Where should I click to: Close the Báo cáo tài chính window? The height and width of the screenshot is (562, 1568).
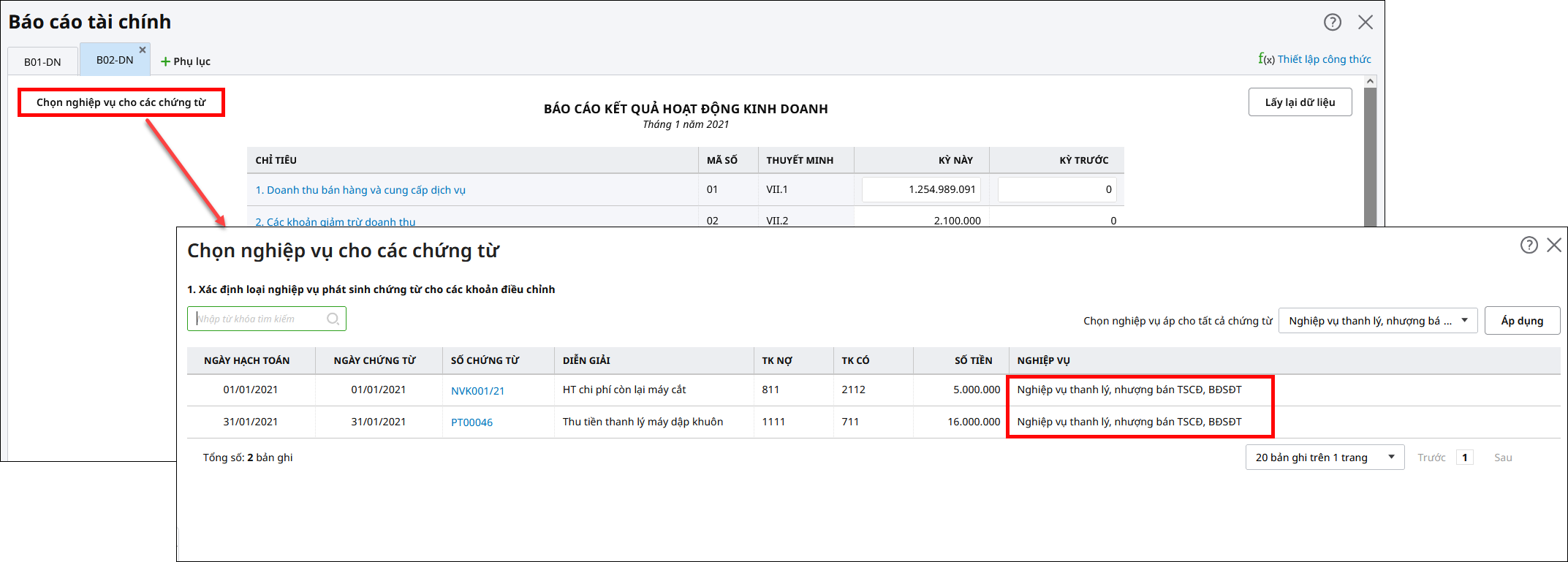1365,22
